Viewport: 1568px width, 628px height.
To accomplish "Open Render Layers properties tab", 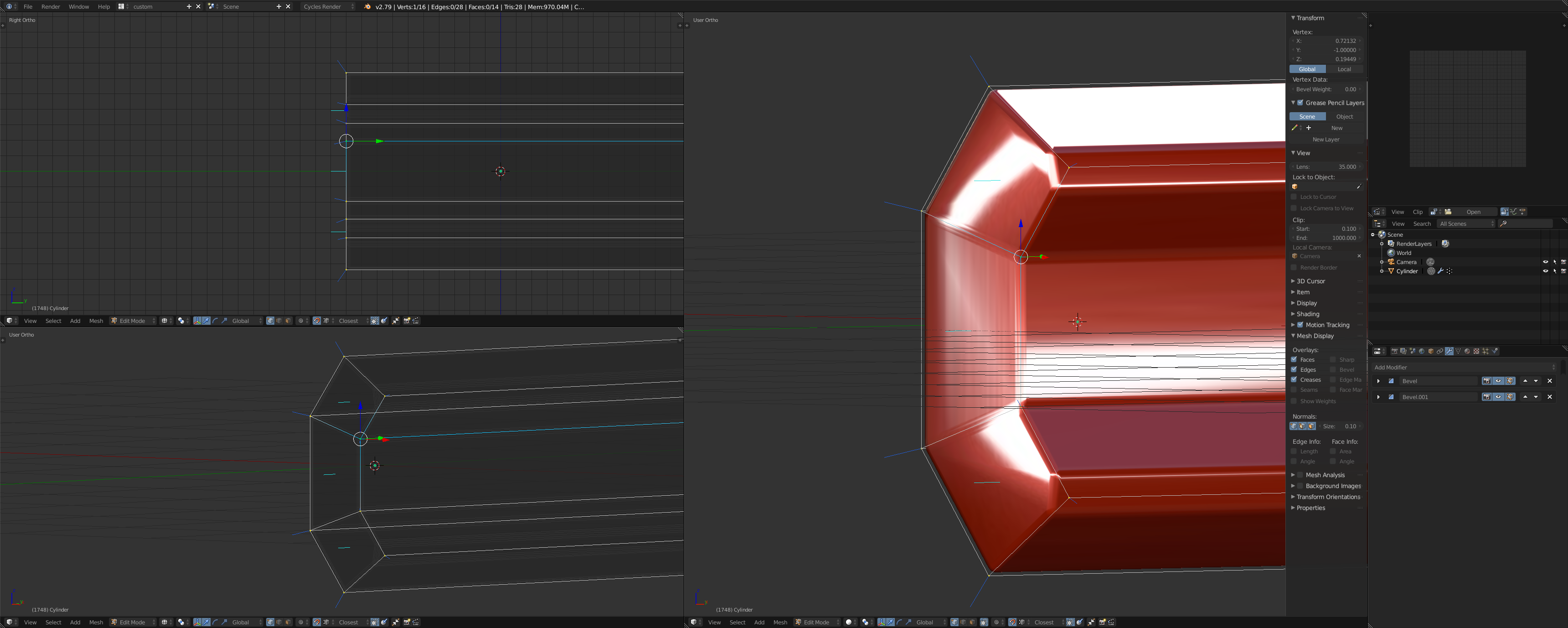I will click(1403, 352).
